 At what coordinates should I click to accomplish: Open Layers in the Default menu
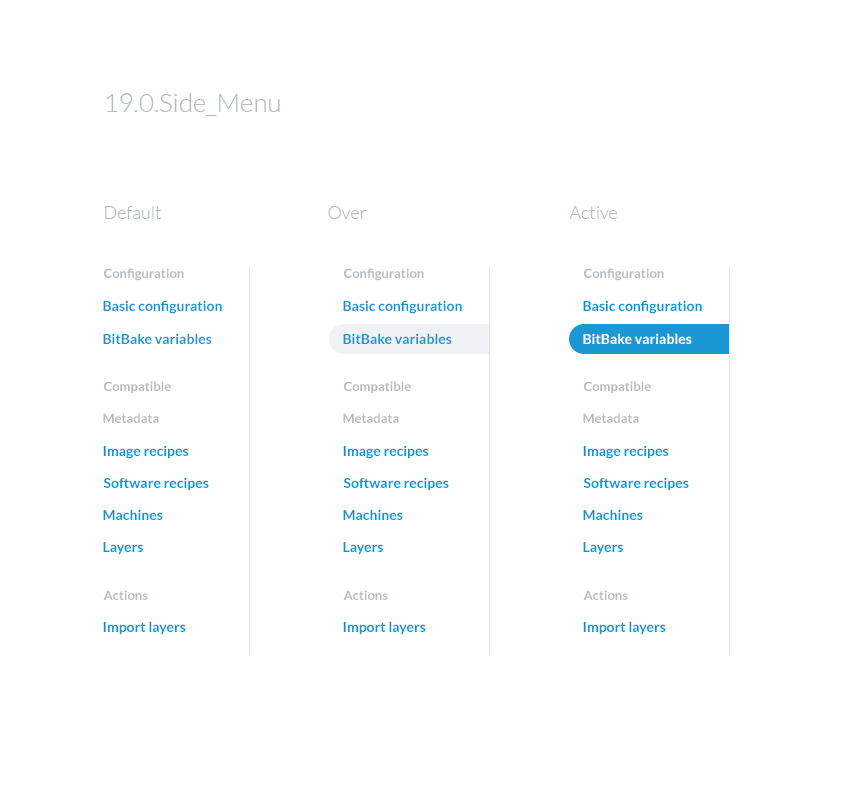pyautogui.click(x=123, y=547)
